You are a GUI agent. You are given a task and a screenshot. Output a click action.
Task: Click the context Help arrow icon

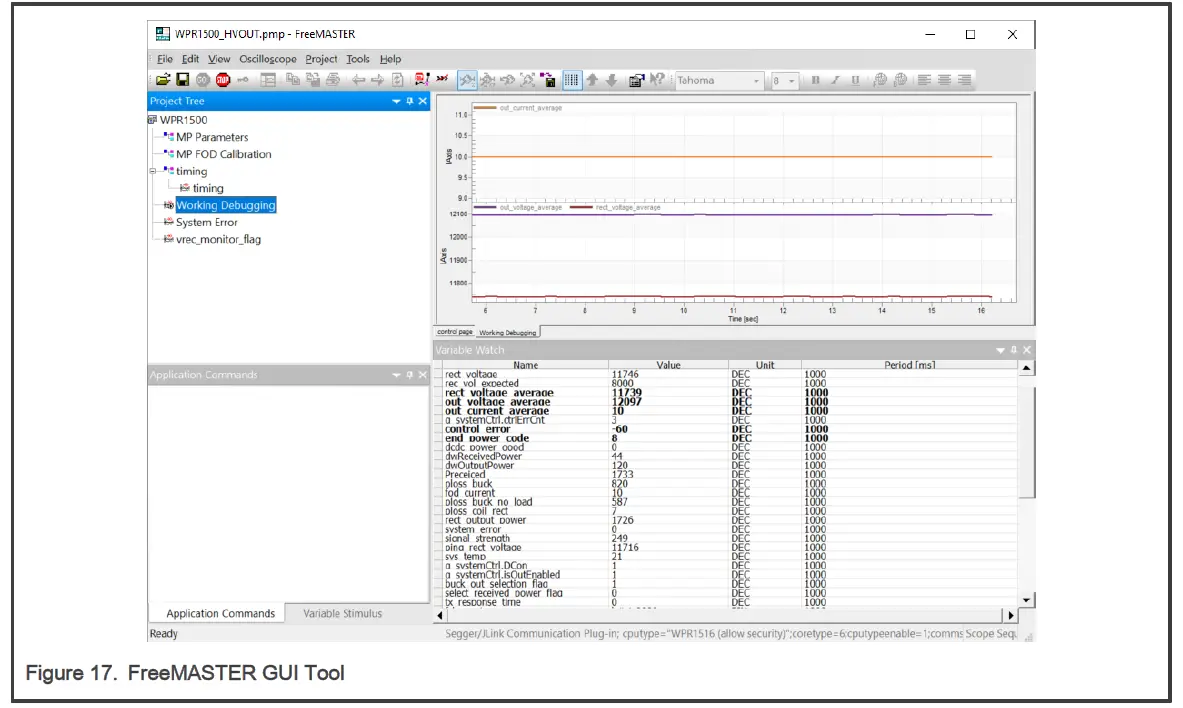tap(657, 80)
